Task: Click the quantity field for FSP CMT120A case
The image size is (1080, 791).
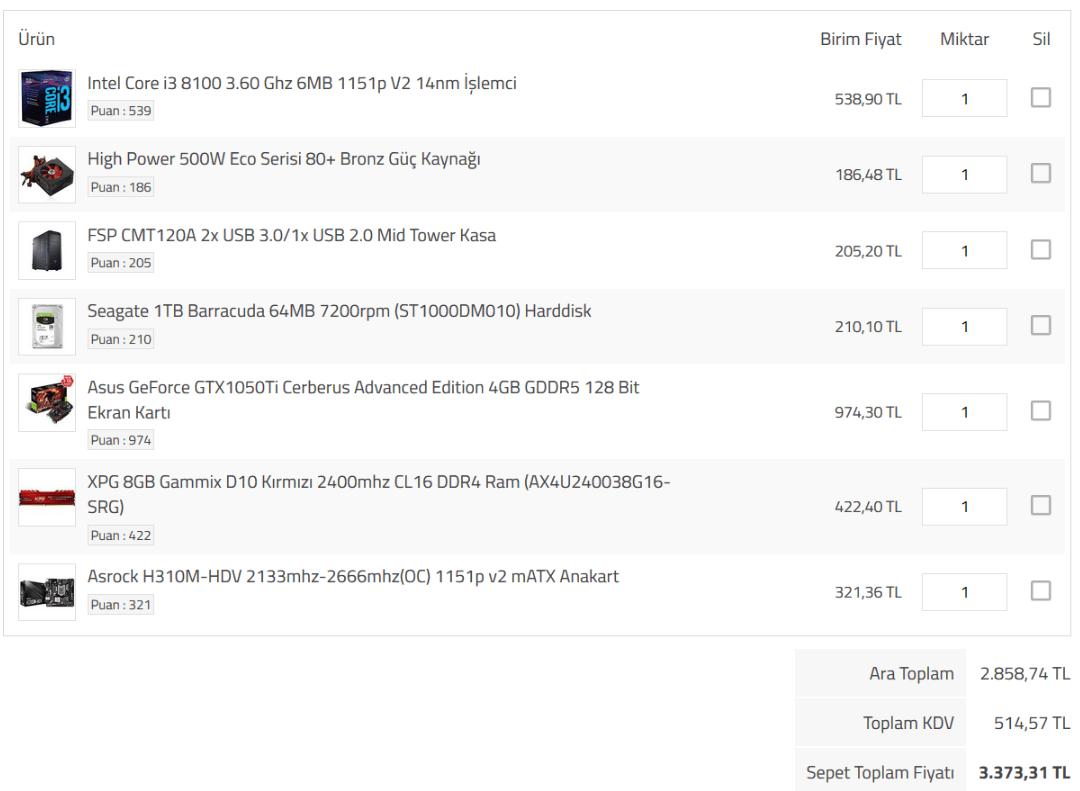Action: point(964,250)
